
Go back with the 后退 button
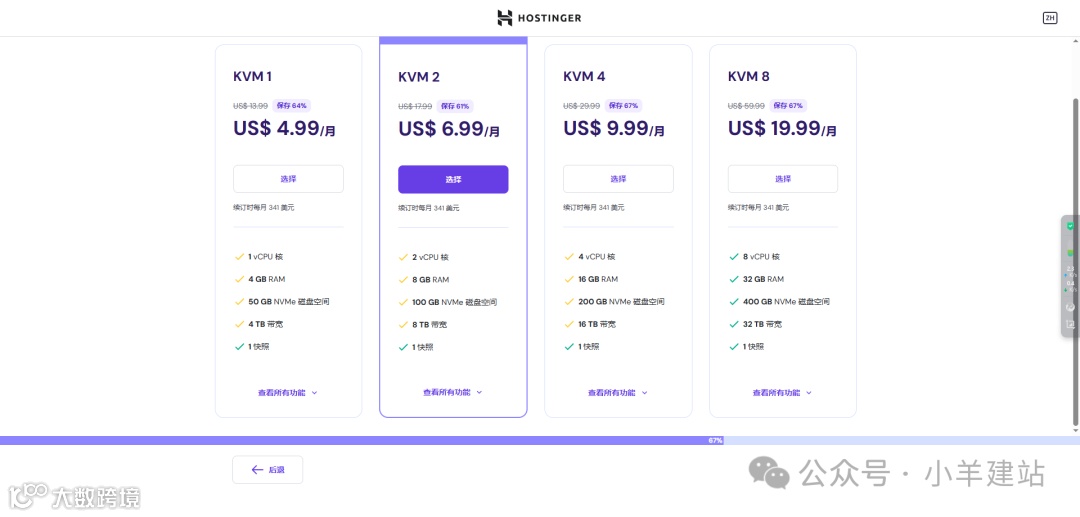(x=267, y=469)
